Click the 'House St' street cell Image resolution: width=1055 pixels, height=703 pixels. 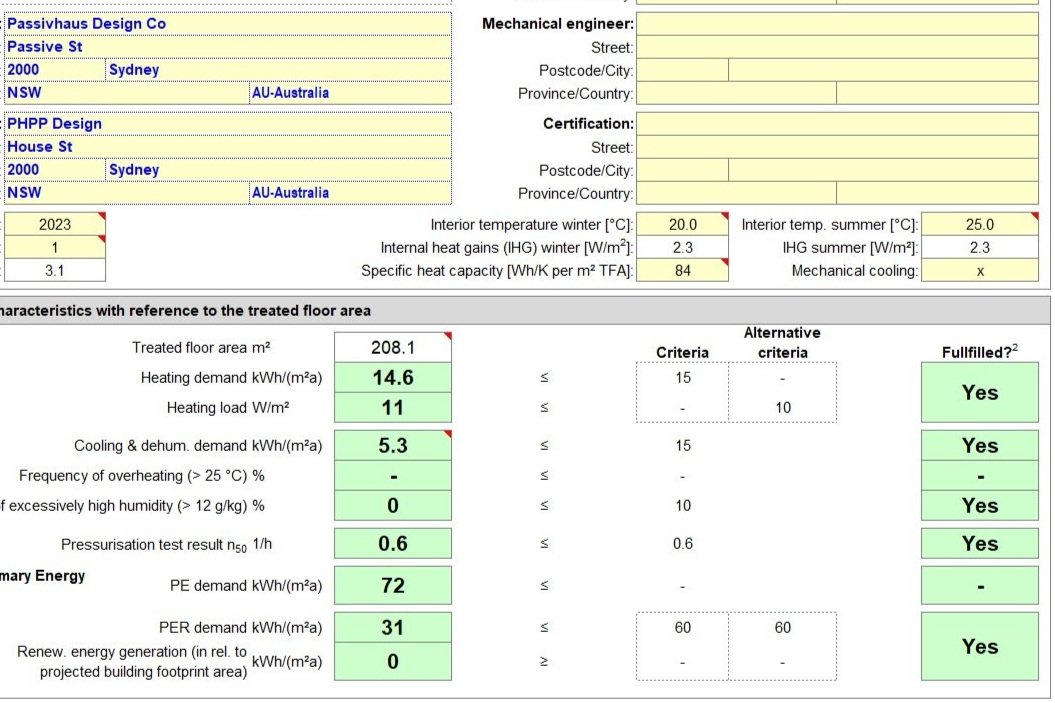pyautogui.click(x=228, y=147)
